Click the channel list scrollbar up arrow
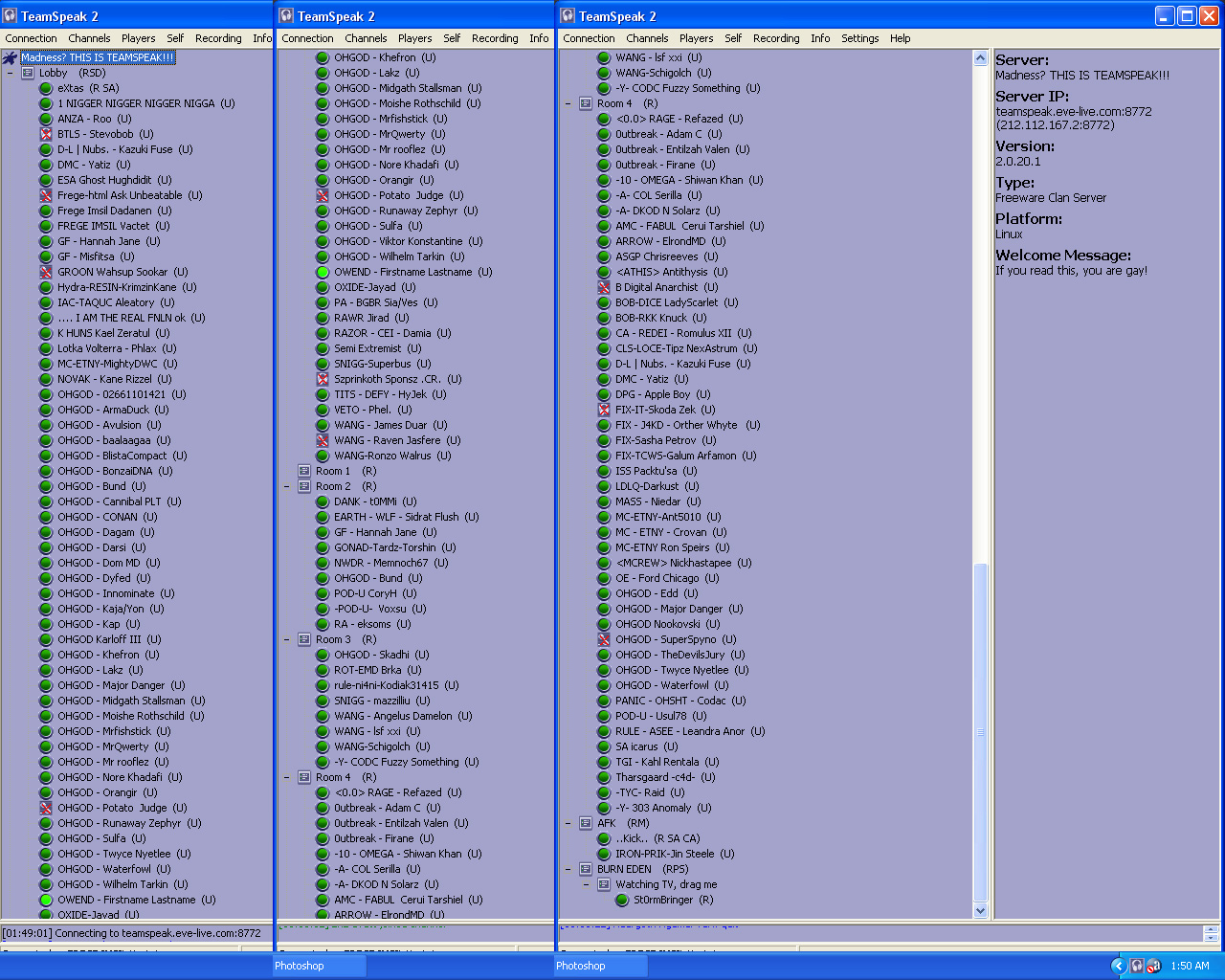 click(980, 58)
